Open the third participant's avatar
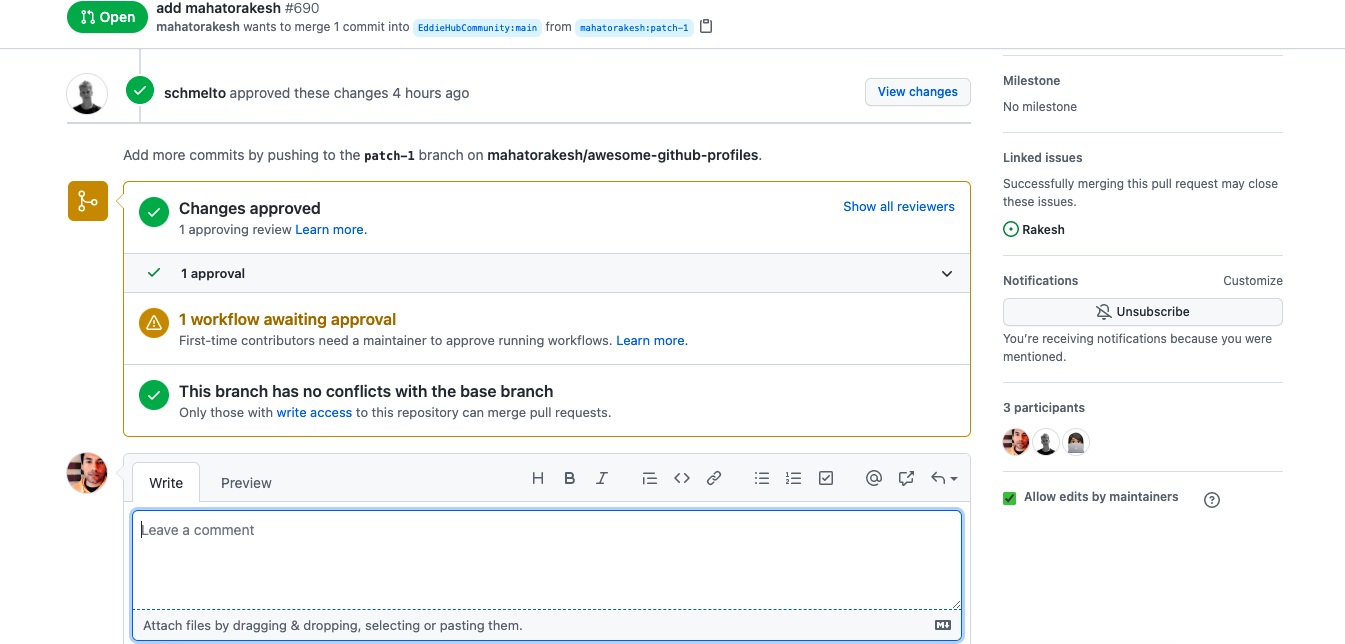The width and height of the screenshot is (1345, 644). [1076, 442]
